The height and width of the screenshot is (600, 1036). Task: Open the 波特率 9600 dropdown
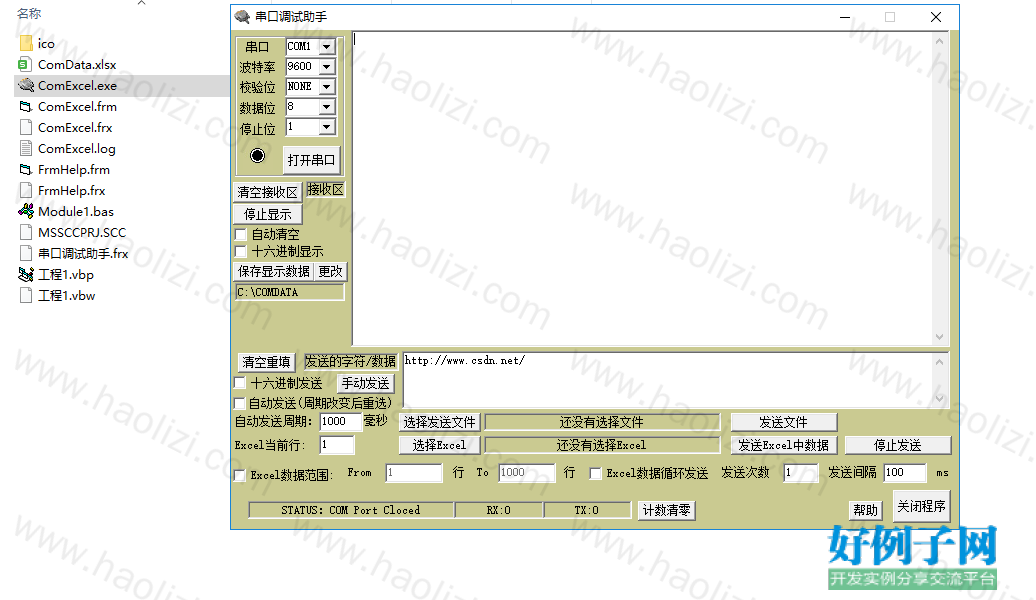click(x=326, y=67)
